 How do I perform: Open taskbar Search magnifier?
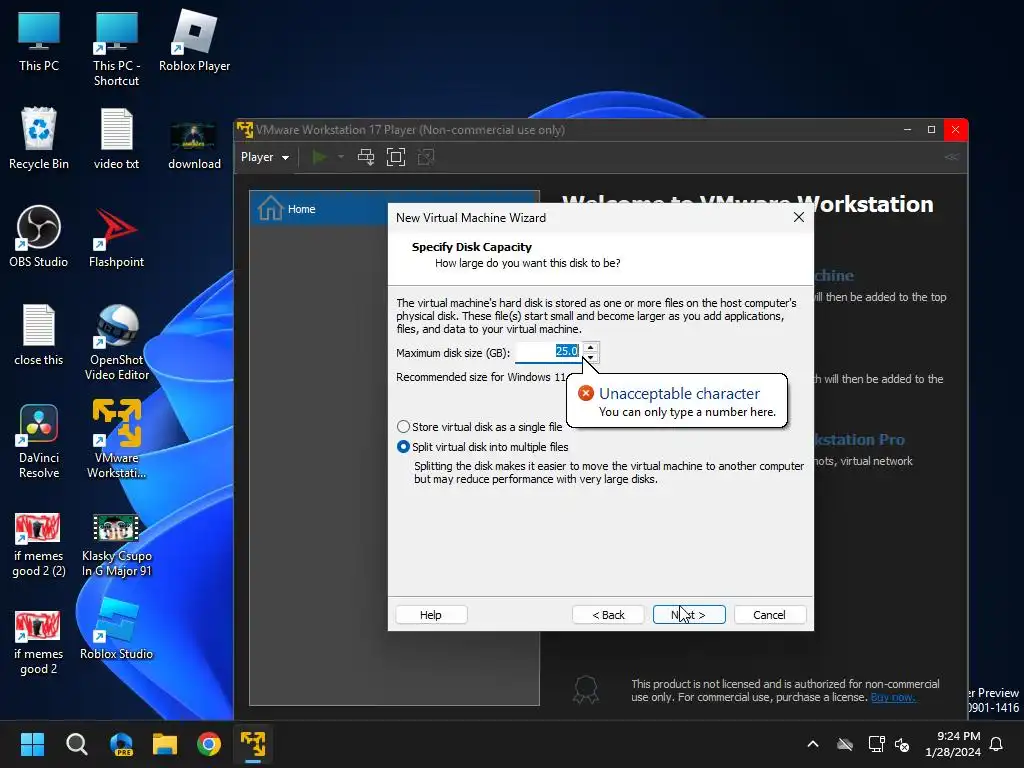coord(76,744)
